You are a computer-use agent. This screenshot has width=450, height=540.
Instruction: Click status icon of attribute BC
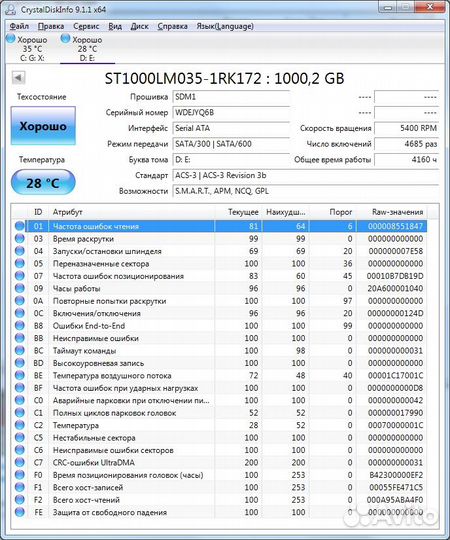(20, 351)
